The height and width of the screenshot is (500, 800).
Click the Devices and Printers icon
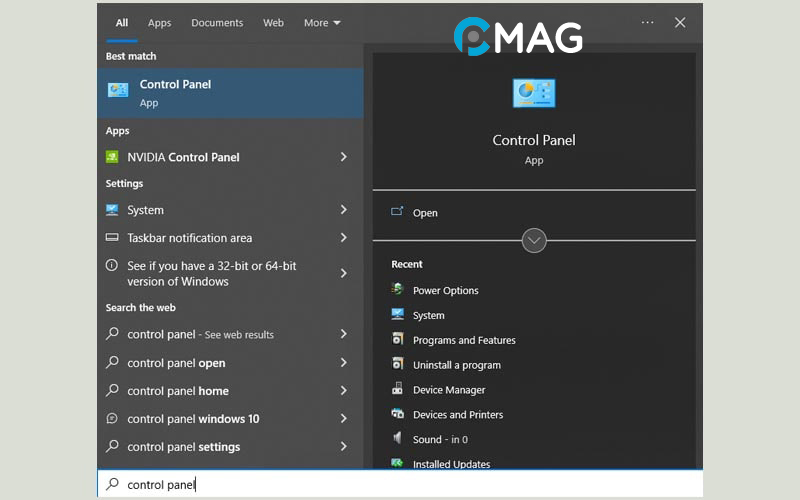[397, 414]
